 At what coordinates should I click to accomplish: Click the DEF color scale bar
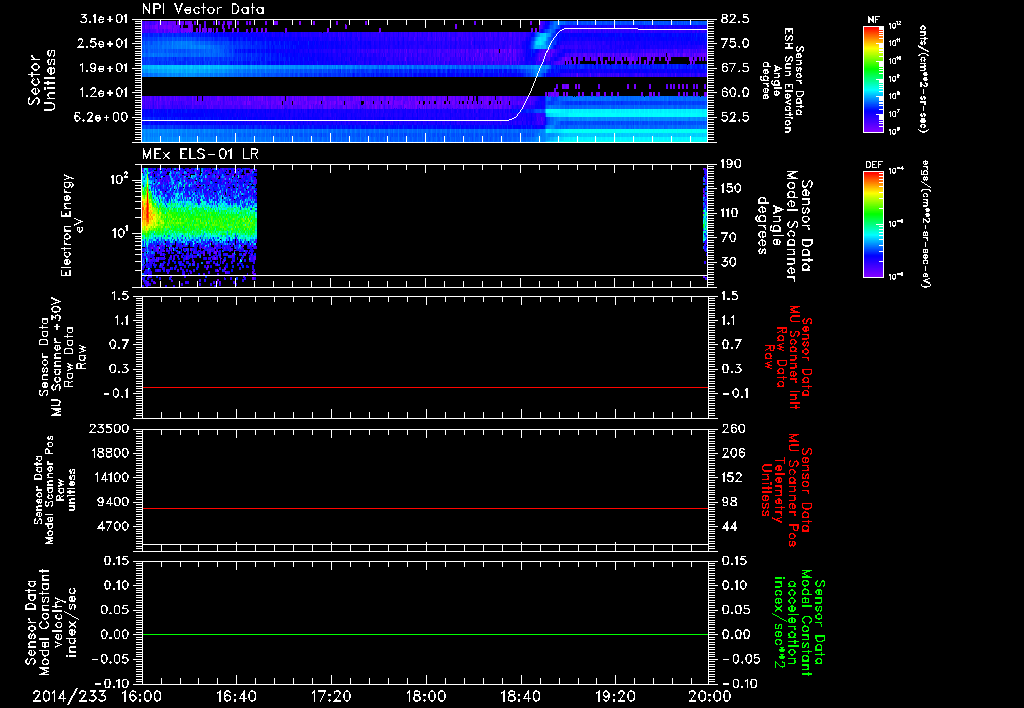tap(873, 224)
